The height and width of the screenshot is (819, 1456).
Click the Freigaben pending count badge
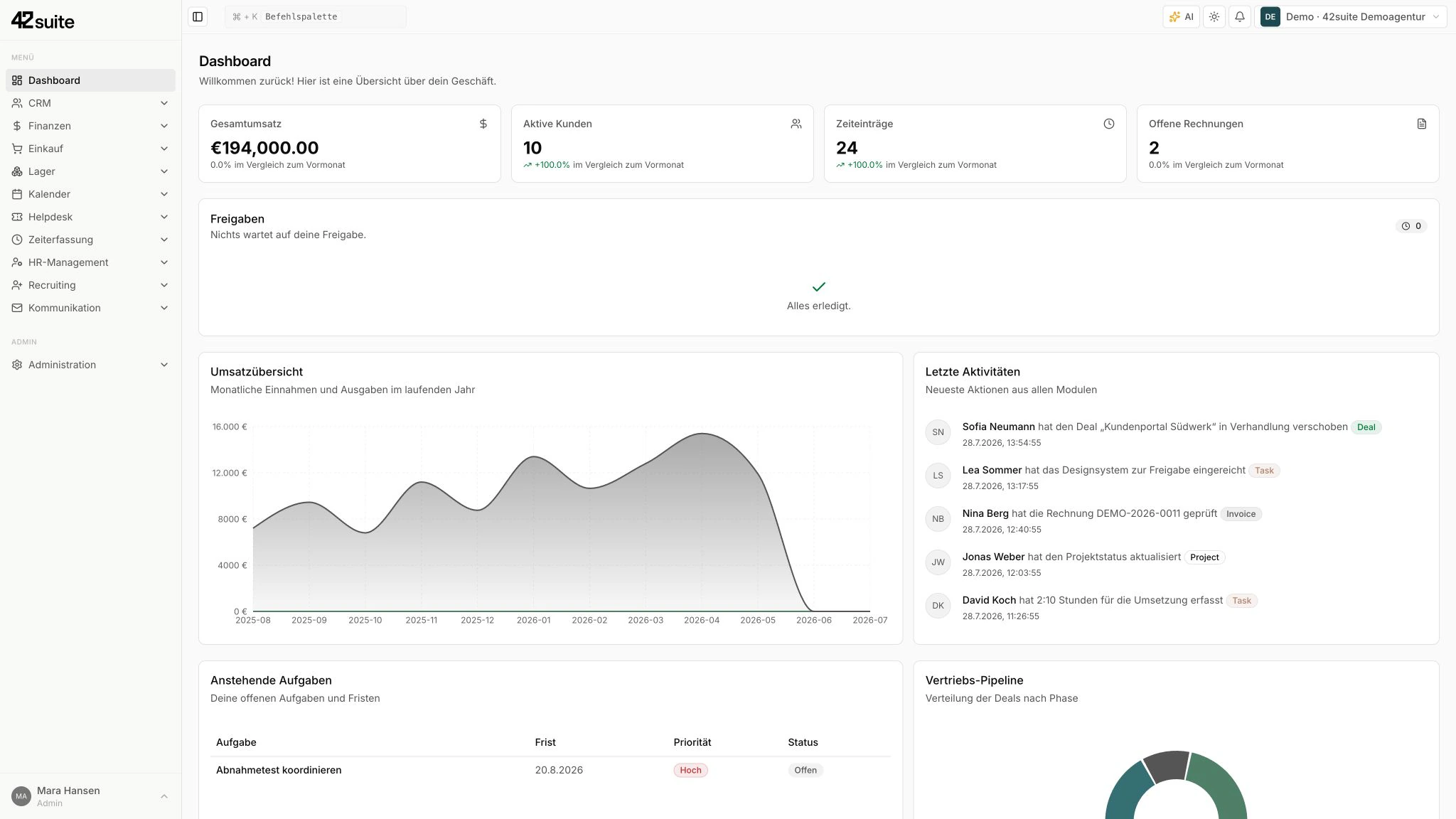point(1411,226)
